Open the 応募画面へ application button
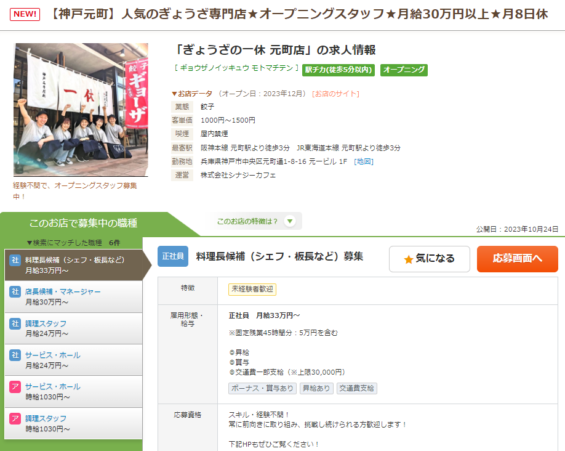 pyautogui.click(x=517, y=259)
